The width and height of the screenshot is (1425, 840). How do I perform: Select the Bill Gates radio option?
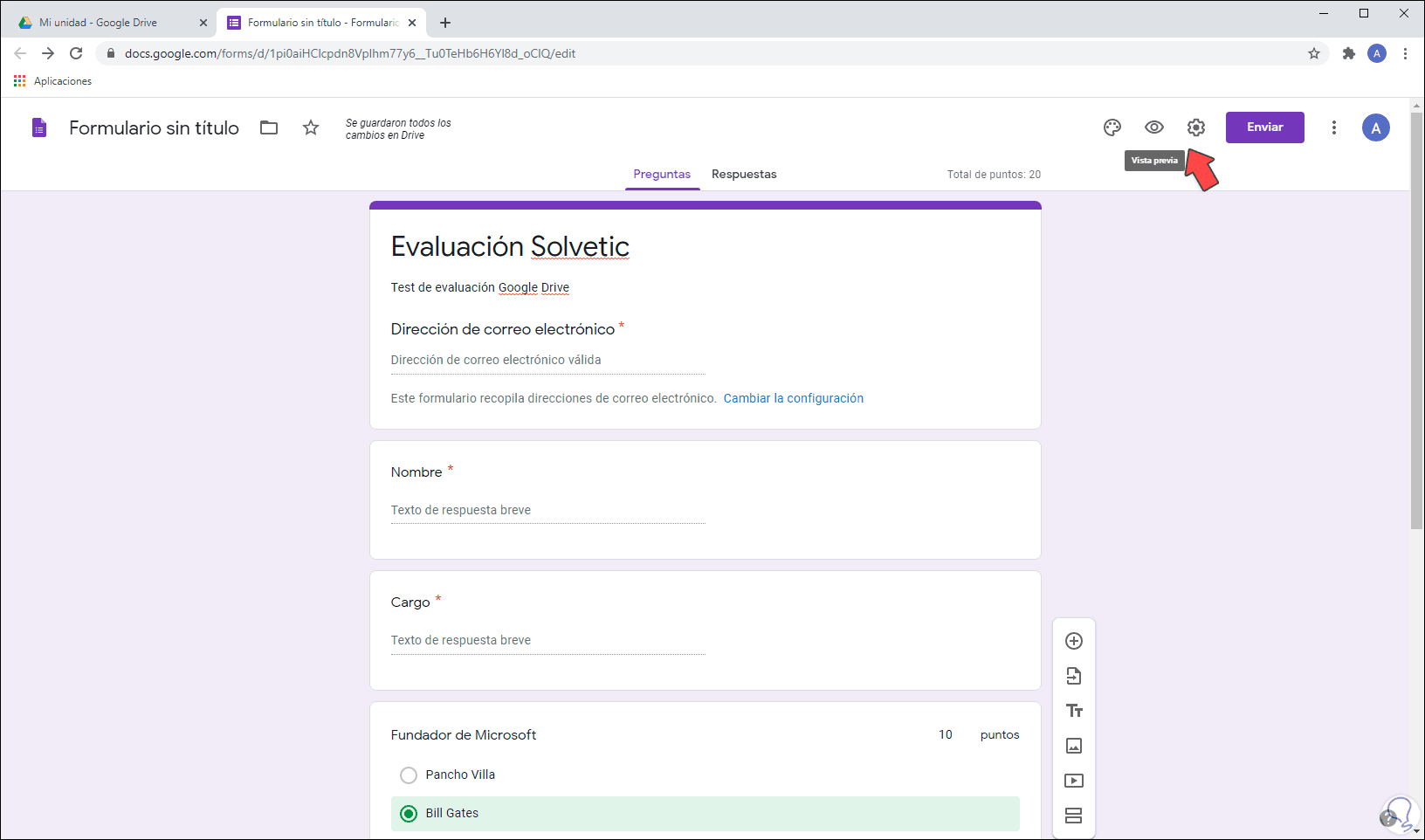(x=408, y=814)
